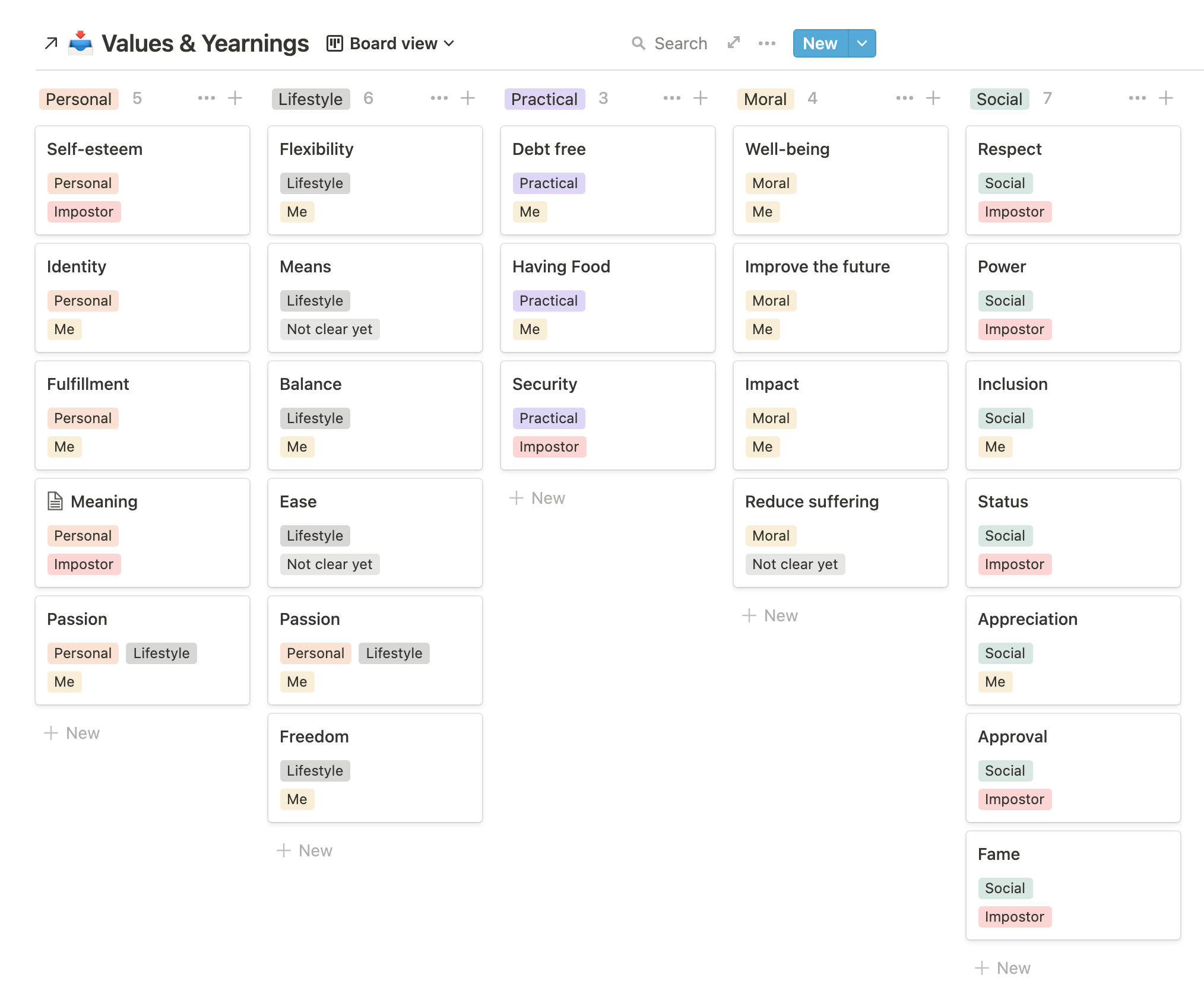Open the Meaning card title
The height and width of the screenshot is (997, 1204).
click(x=104, y=501)
